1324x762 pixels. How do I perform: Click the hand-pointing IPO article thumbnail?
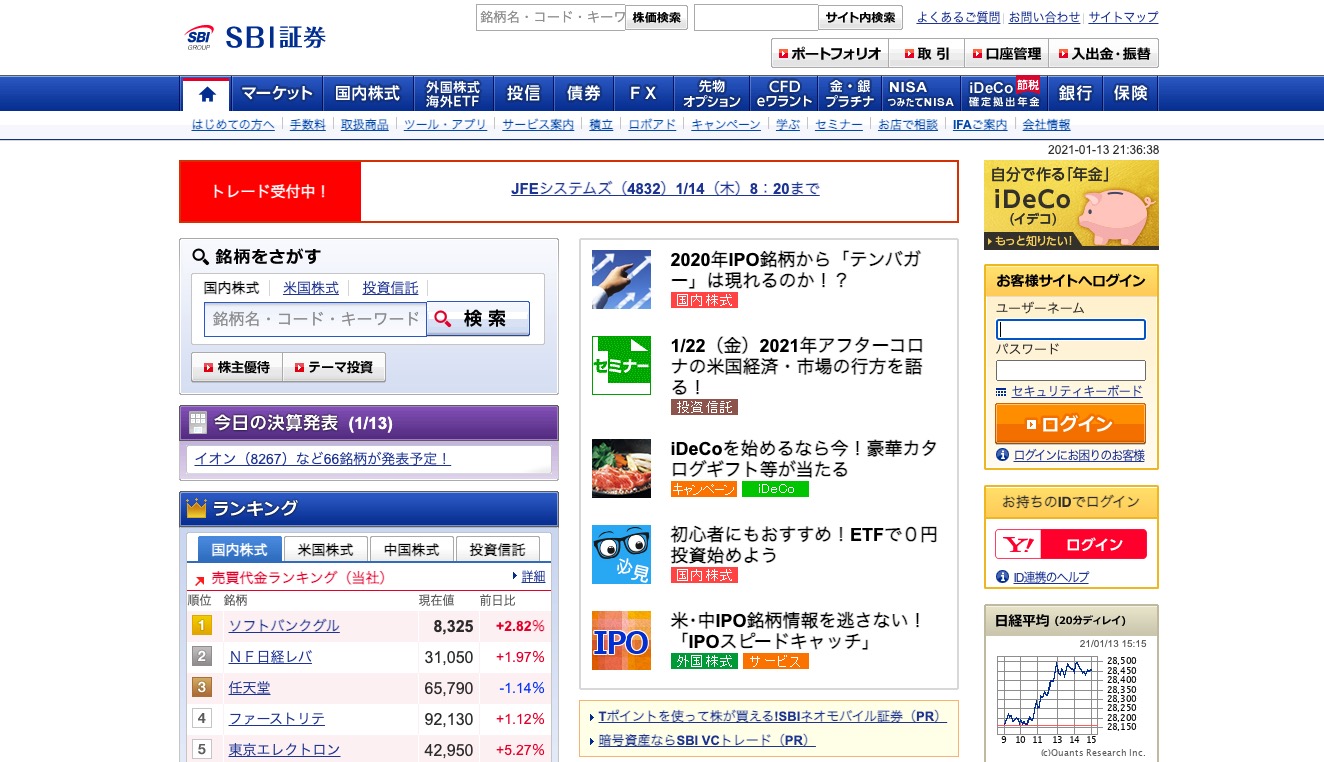click(621, 279)
